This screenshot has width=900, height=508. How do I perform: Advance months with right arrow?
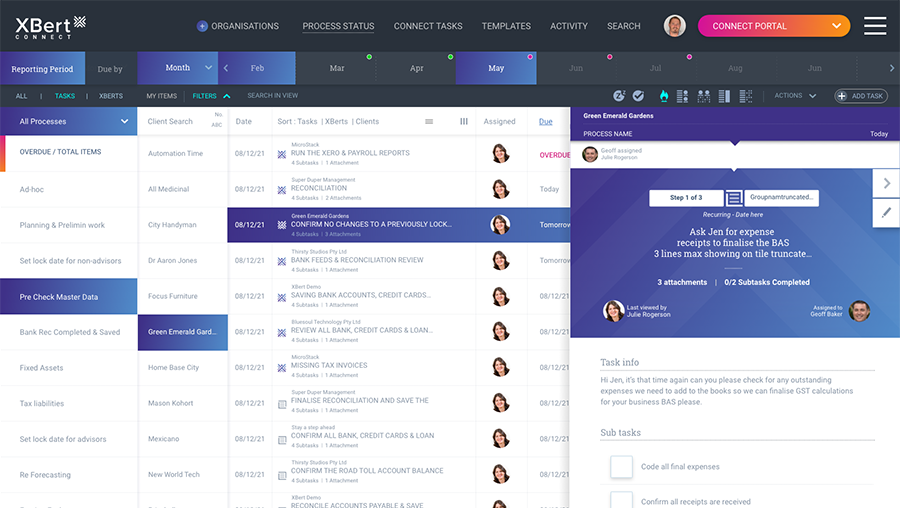[x=891, y=68]
